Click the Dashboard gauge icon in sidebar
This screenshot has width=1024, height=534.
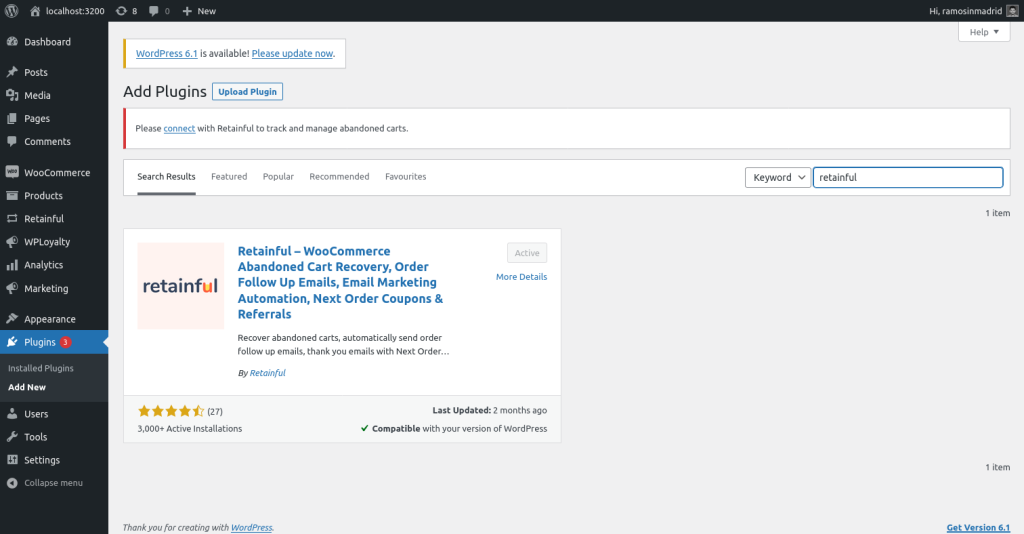tap(12, 41)
